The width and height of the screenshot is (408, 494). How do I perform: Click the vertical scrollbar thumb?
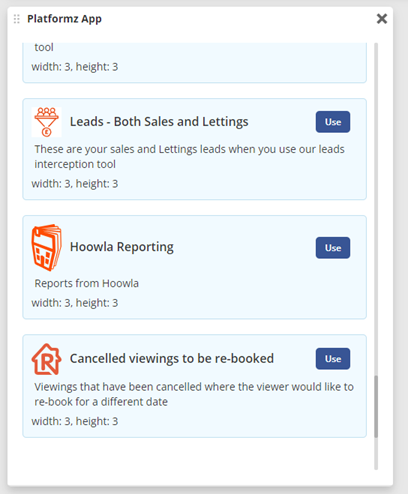[x=376, y=407]
